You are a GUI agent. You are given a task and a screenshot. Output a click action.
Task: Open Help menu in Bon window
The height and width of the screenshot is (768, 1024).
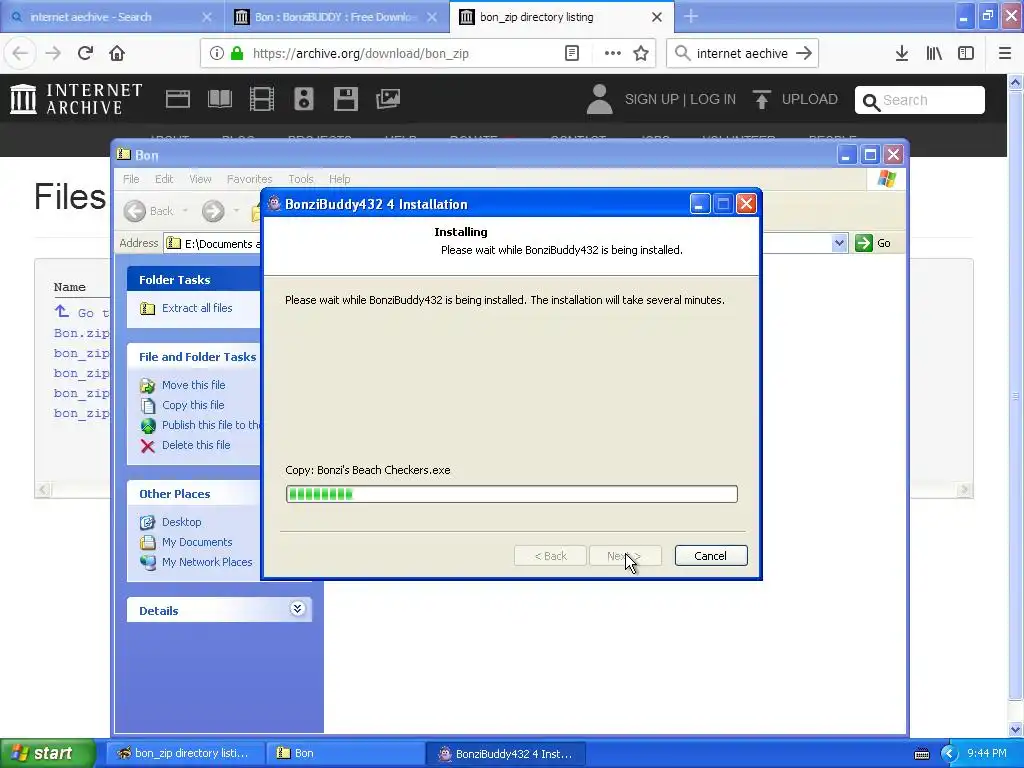point(340,179)
